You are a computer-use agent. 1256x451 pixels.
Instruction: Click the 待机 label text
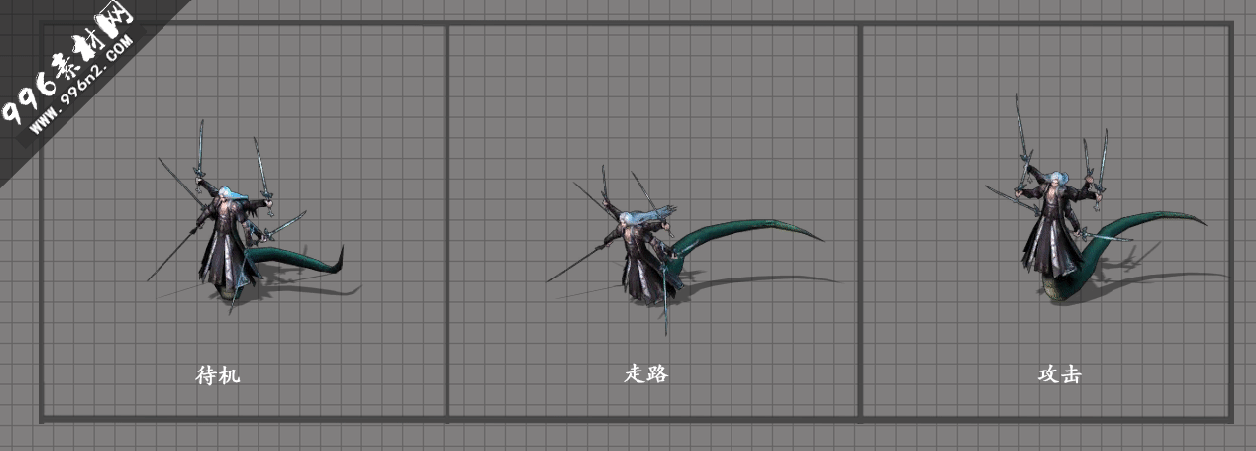[x=218, y=376]
